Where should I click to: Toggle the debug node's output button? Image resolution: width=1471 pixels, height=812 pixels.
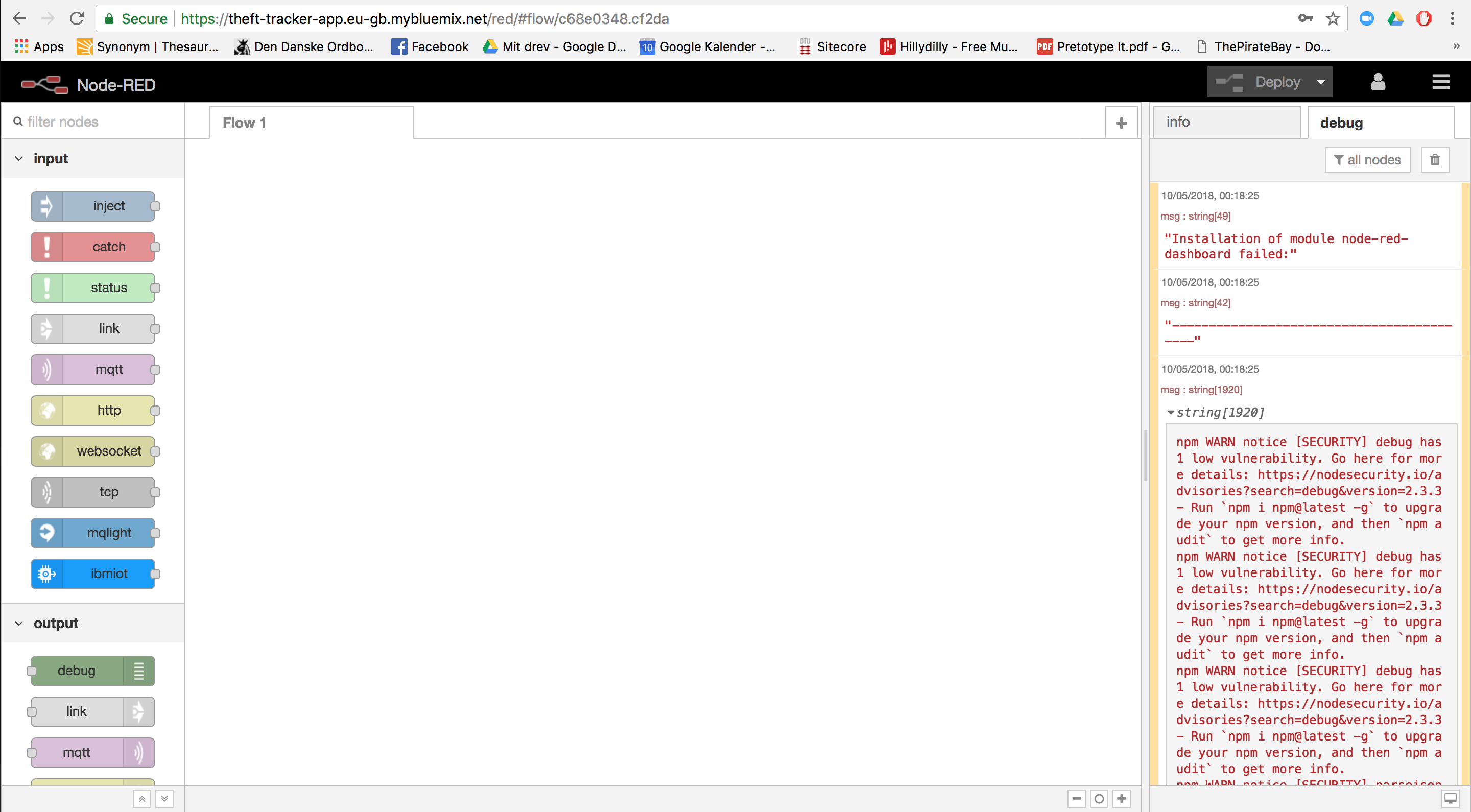point(139,671)
